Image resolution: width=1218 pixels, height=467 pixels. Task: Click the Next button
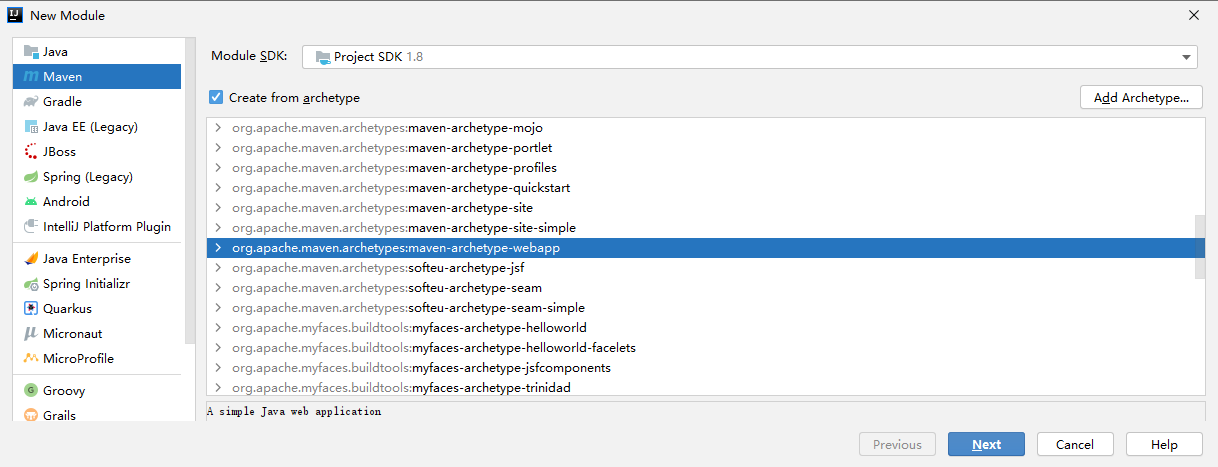[x=986, y=445]
